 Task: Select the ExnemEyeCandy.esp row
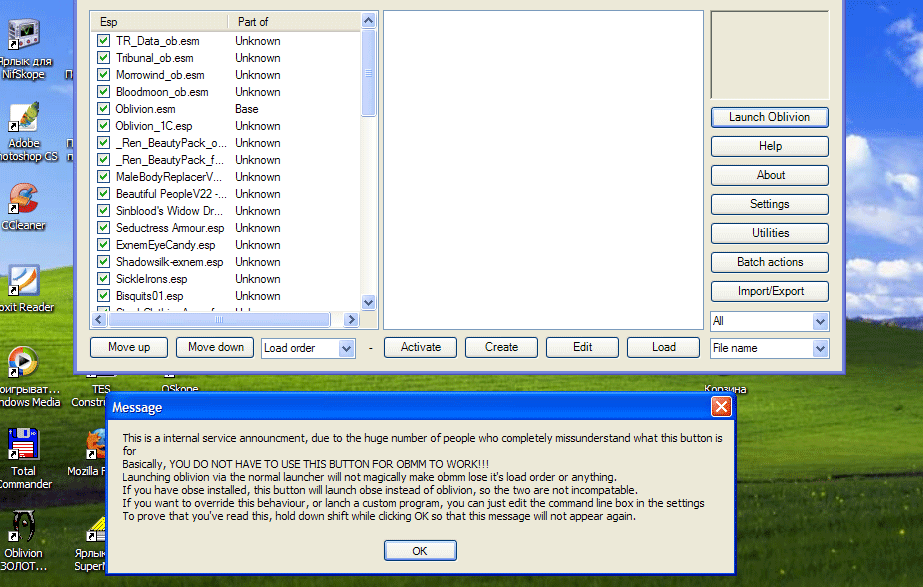[x=226, y=245]
